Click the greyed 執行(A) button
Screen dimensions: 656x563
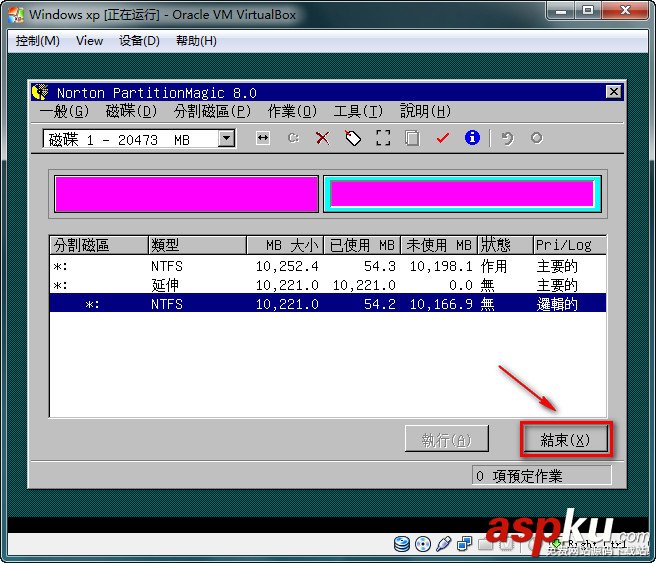pyautogui.click(x=446, y=439)
